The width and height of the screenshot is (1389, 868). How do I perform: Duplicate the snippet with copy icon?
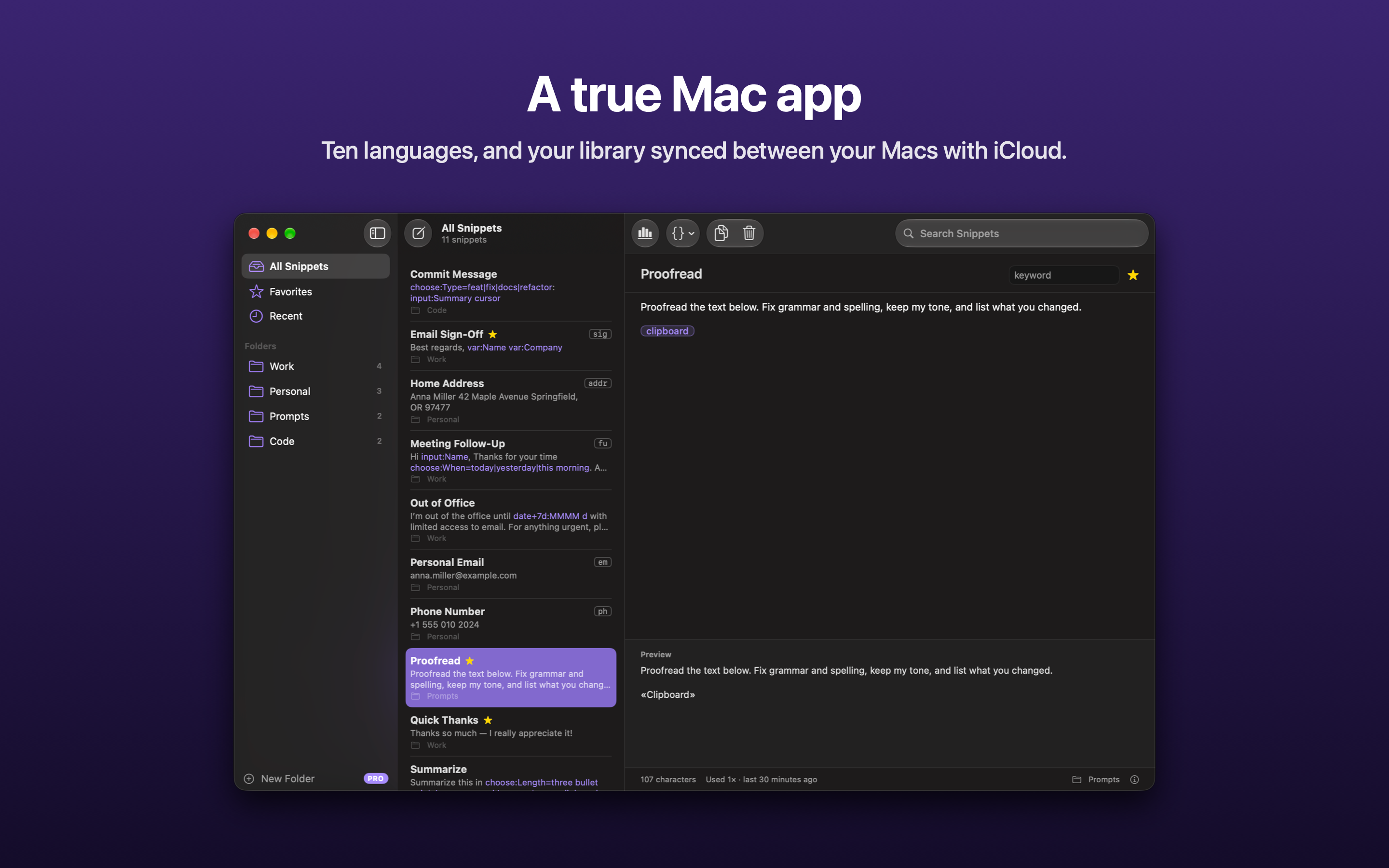coord(721,233)
